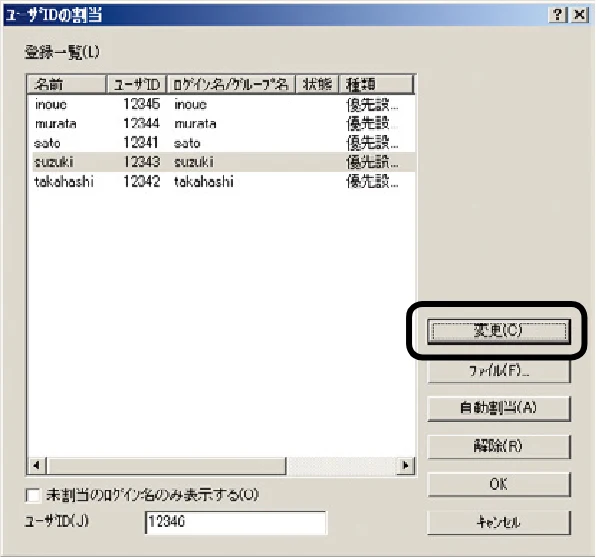The image size is (596, 557).
Task: Close the ユーザIDの割当 dialog
Action: coord(579,15)
